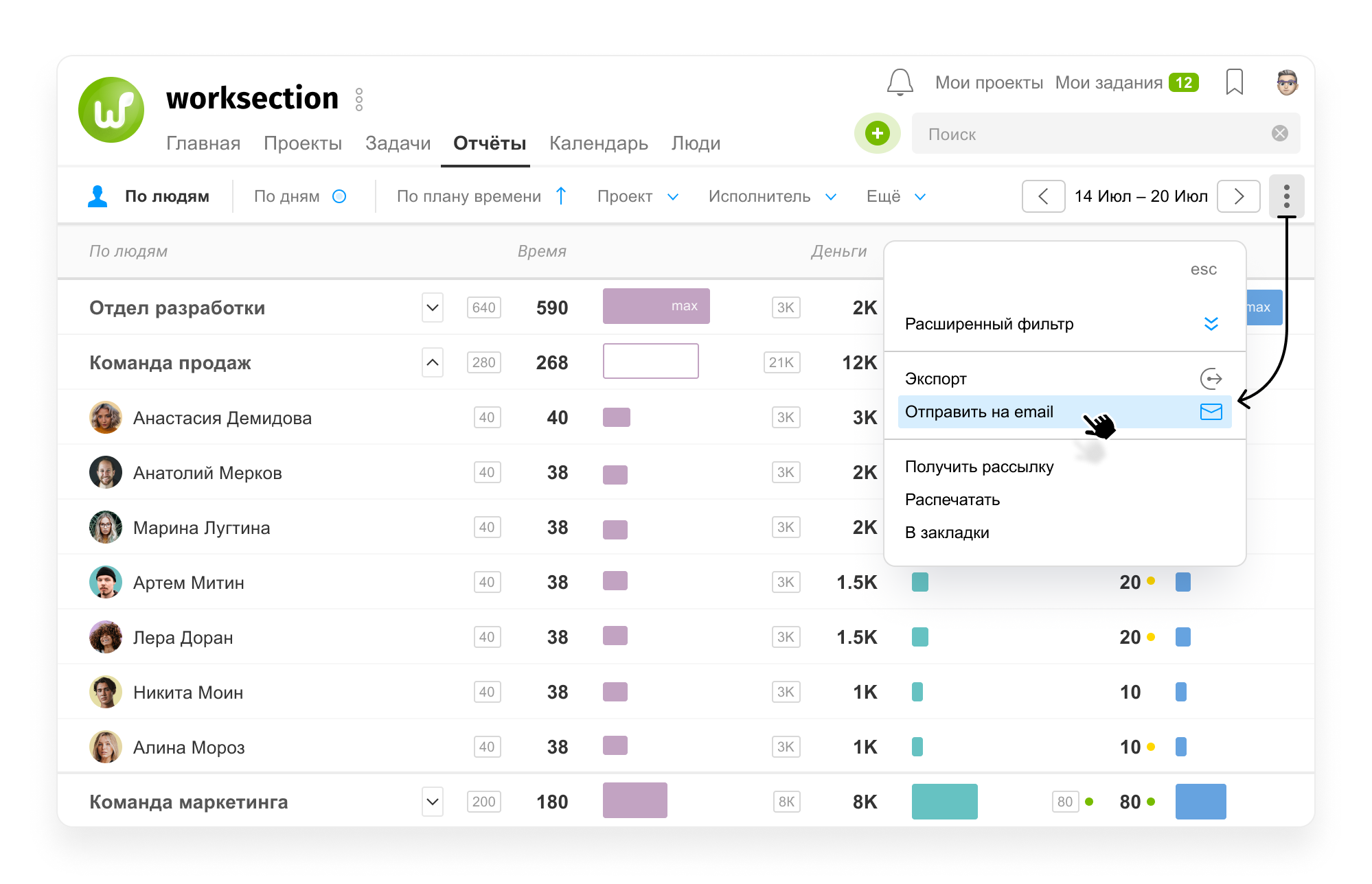Switch to the Задачи tab
The height and width of the screenshot is (884, 1372).
pos(398,143)
